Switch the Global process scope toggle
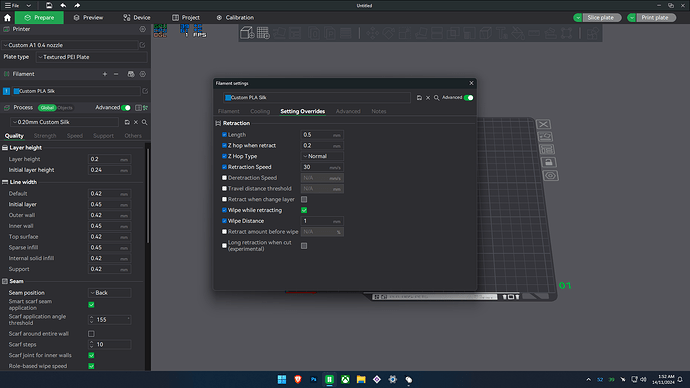The height and width of the screenshot is (388, 690). pos(47,108)
